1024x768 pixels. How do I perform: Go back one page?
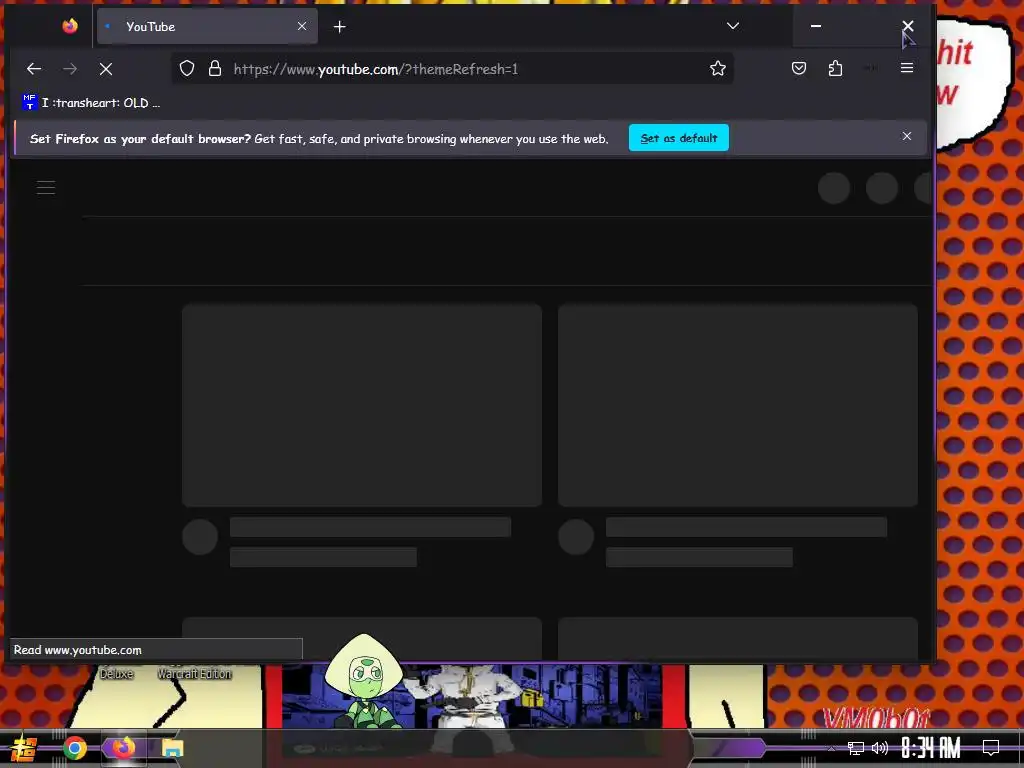pos(34,69)
